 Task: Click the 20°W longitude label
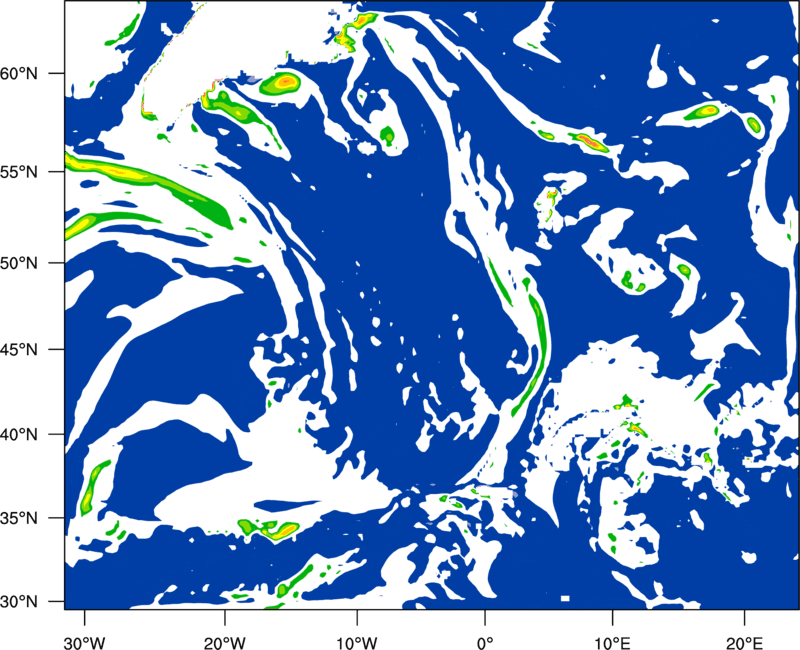pos(224,643)
